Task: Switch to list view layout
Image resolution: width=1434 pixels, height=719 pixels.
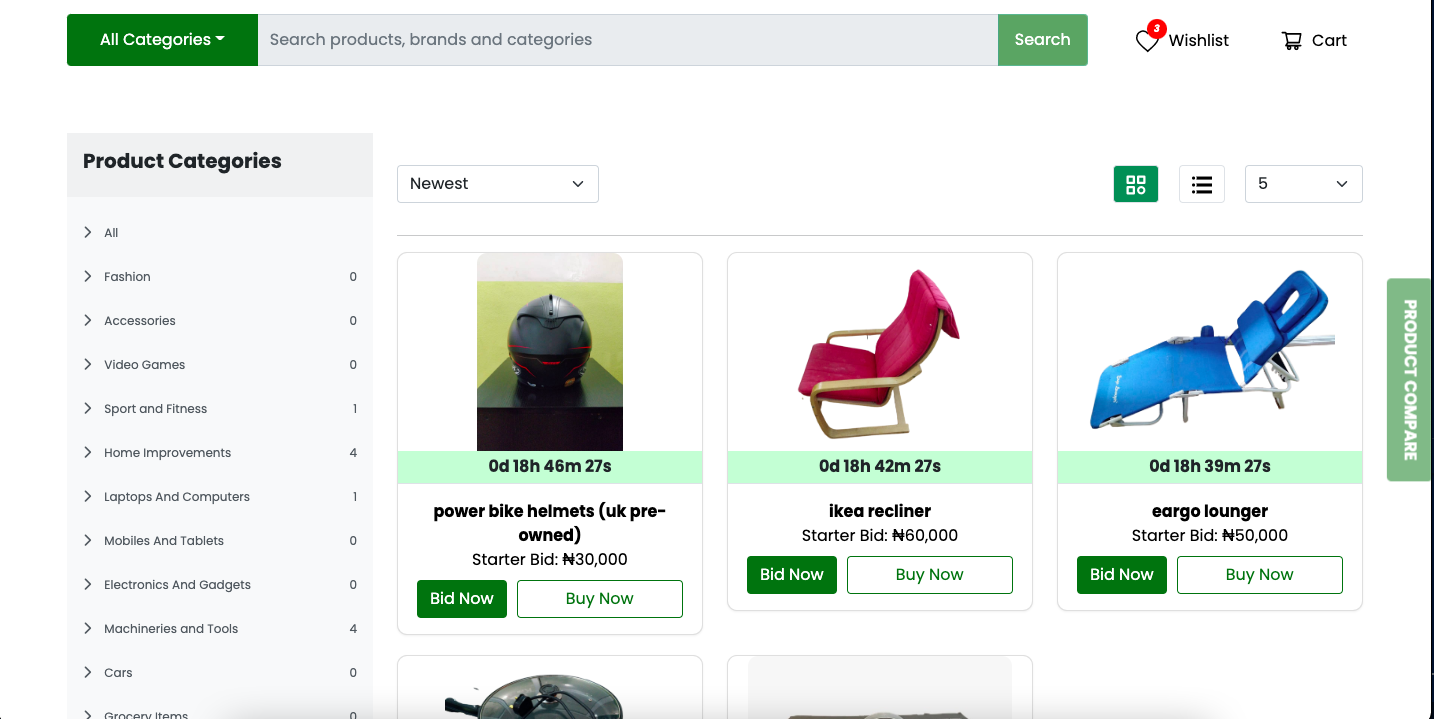Action: point(1202,184)
